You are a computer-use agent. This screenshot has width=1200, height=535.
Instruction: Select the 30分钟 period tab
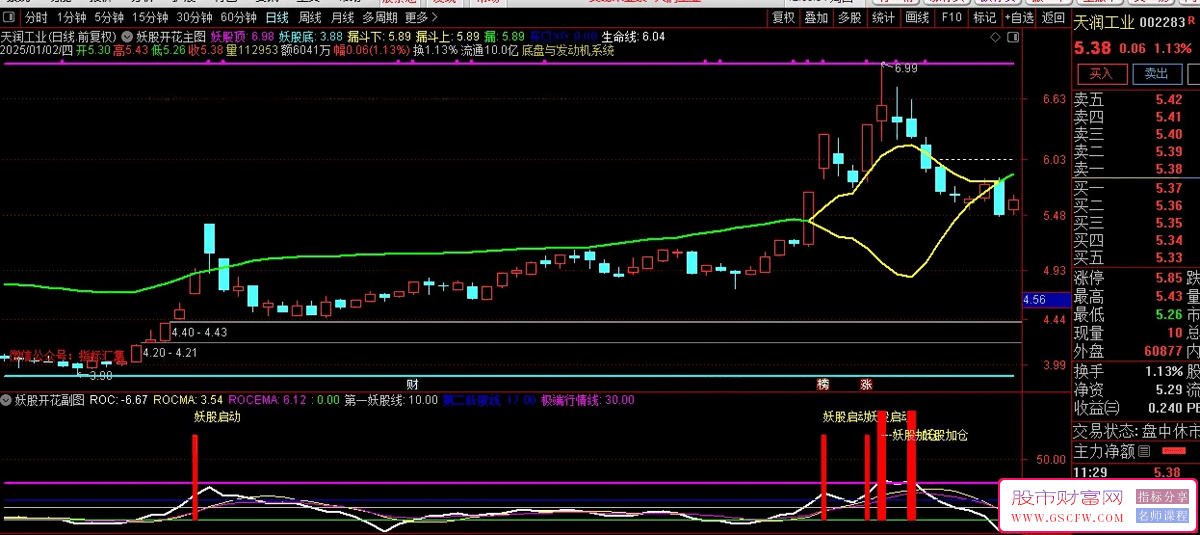(x=194, y=17)
